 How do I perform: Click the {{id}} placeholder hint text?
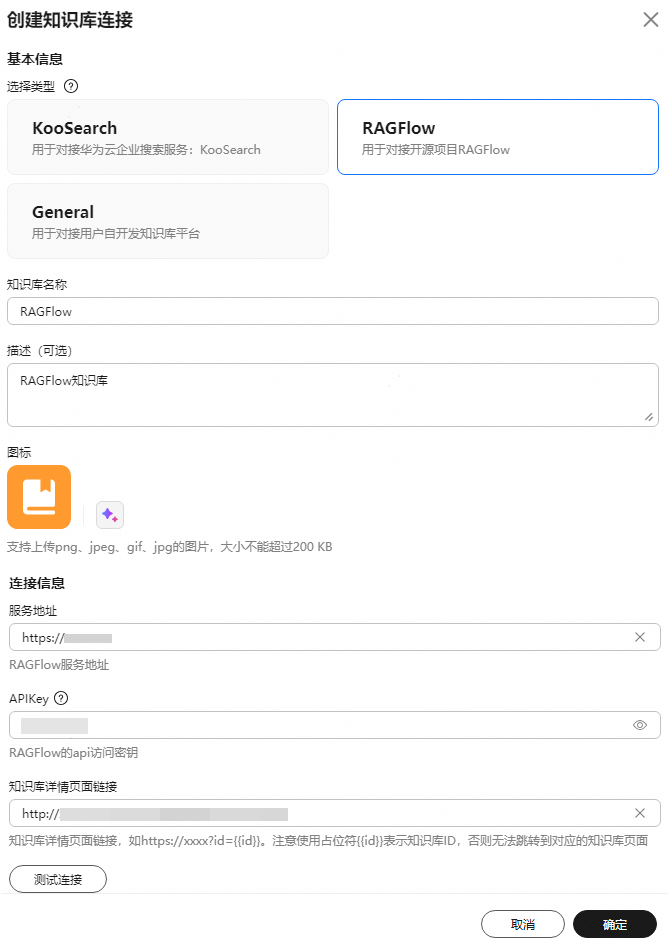click(328, 840)
